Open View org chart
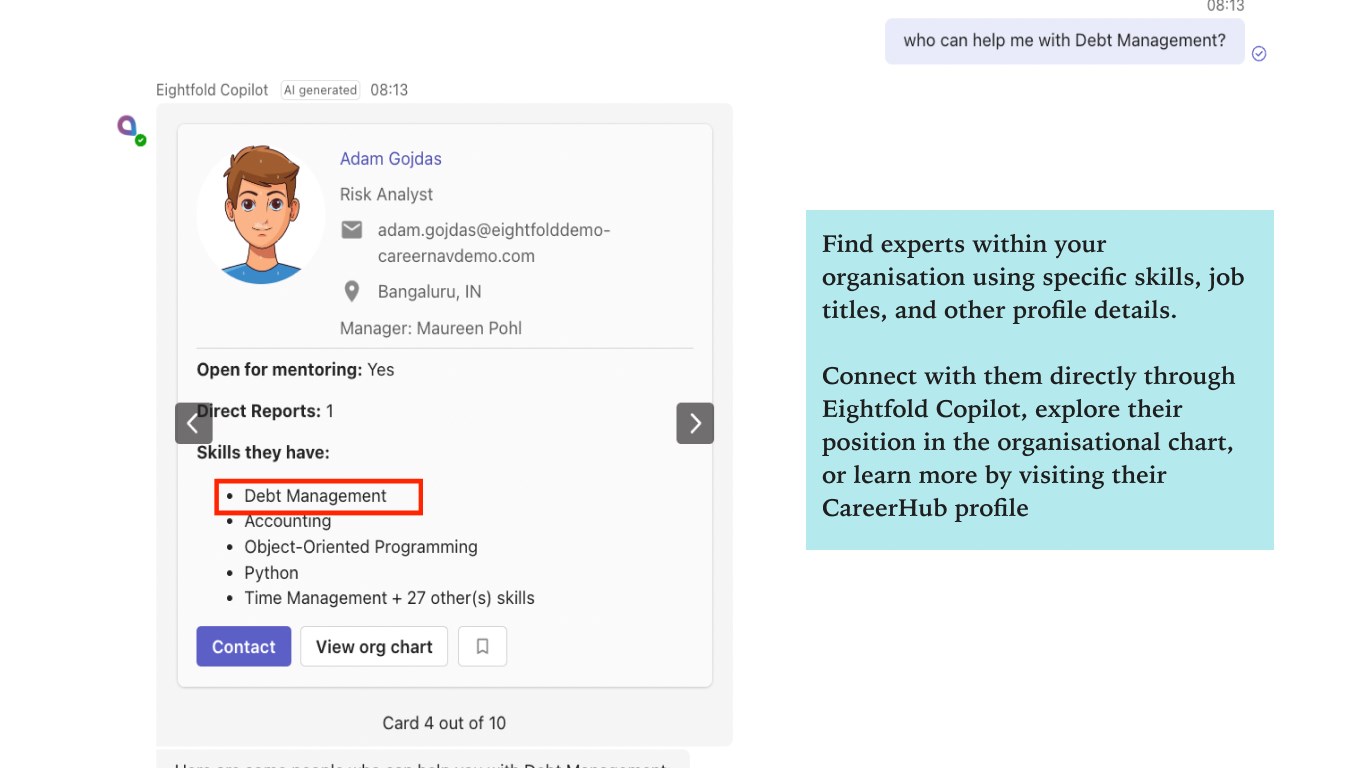Viewport: 1366px width, 768px height. click(x=374, y=647)
